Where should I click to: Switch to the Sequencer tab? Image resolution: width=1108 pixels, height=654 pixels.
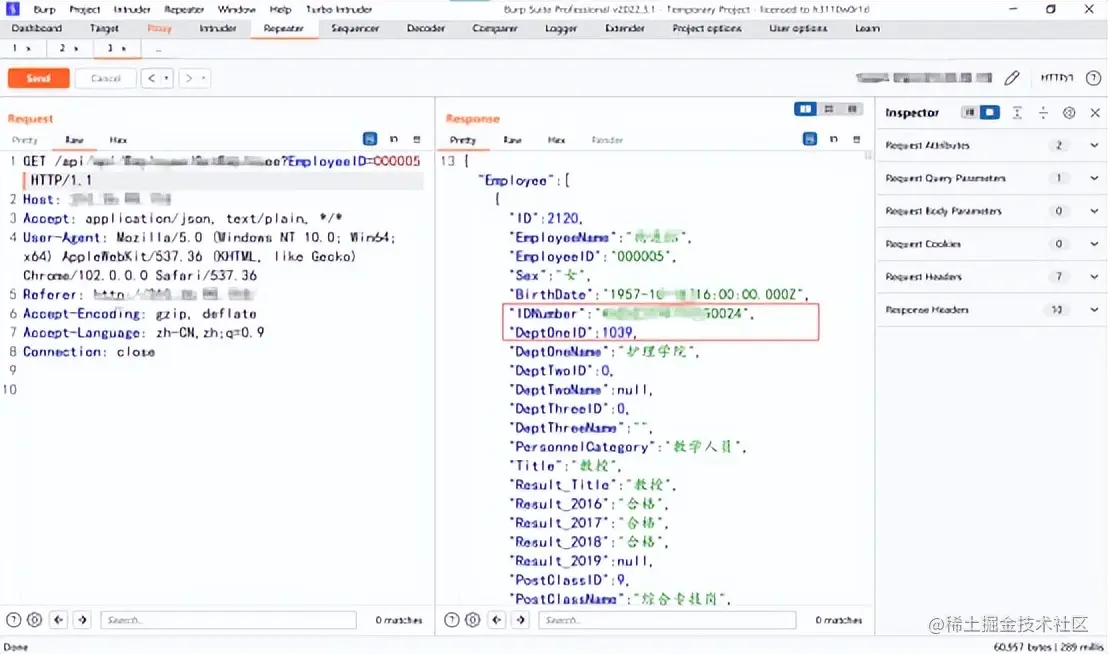point(355,28)
